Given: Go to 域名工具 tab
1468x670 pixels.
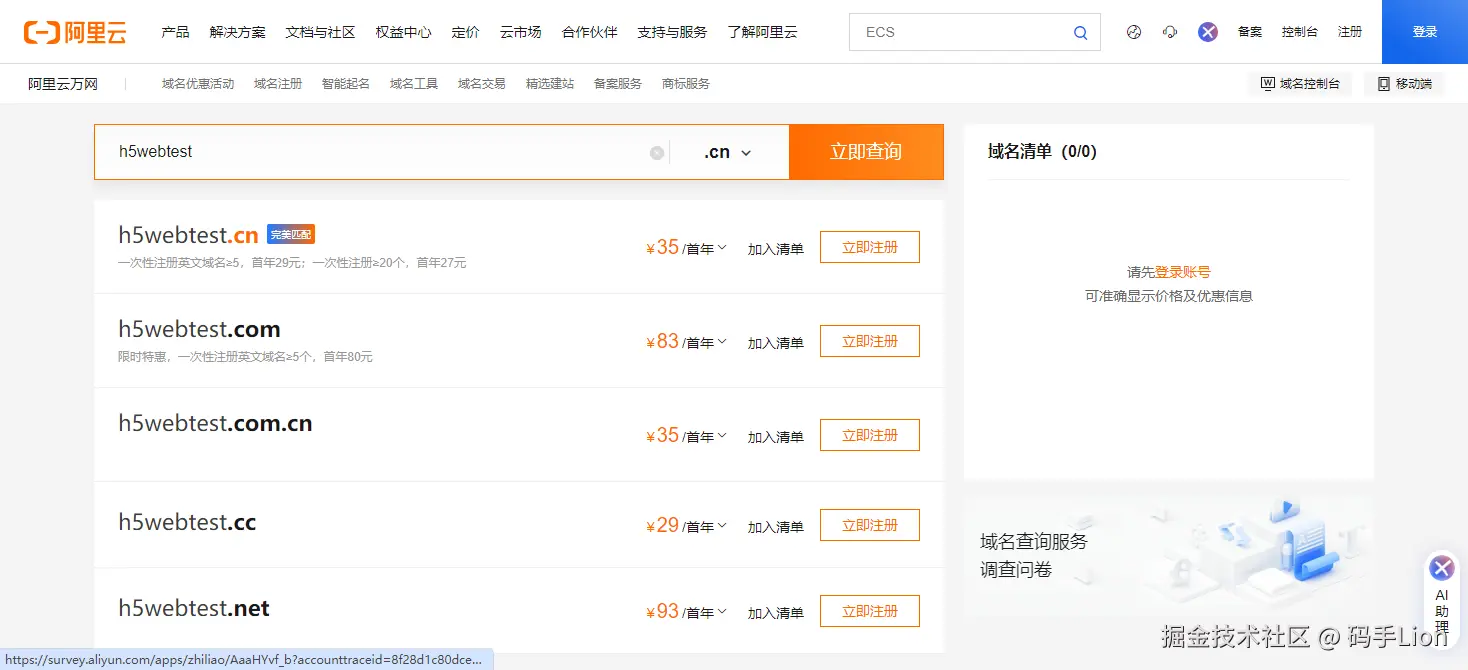Looking at the screenshot, I should [414, 84].
